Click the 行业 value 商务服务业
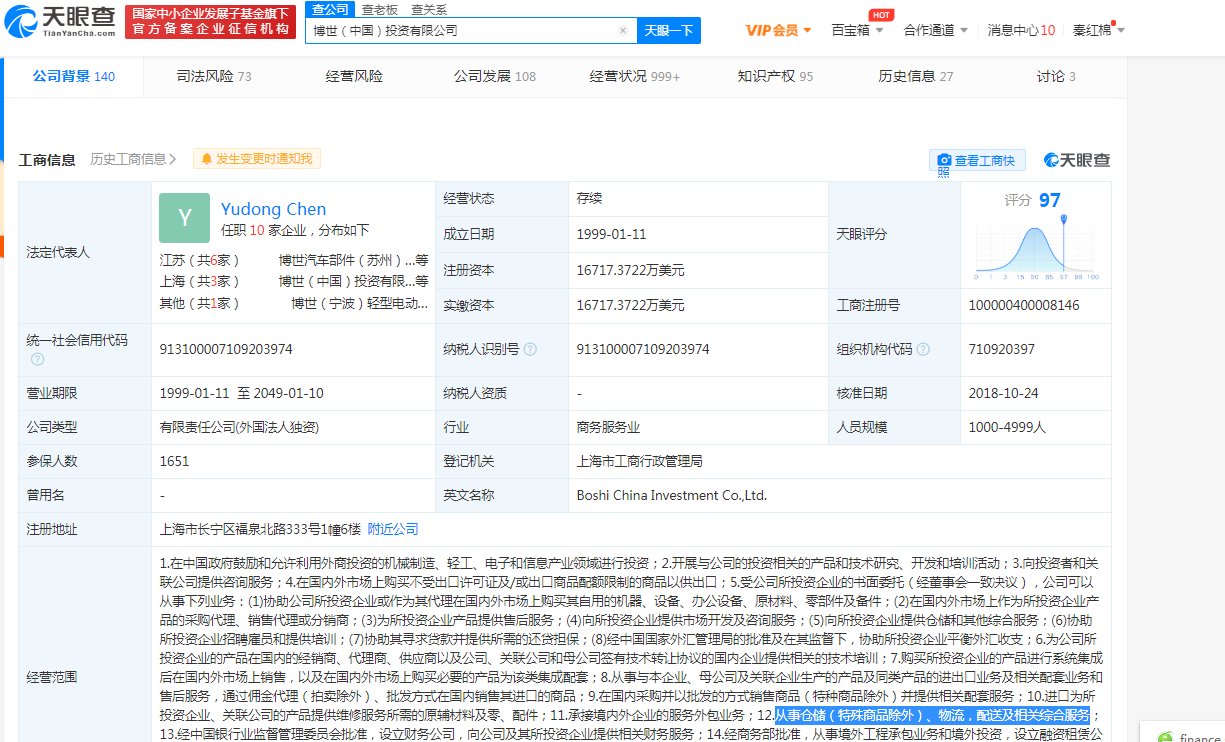This screenshot has width=1225, height=742. (x=608, y=427)
